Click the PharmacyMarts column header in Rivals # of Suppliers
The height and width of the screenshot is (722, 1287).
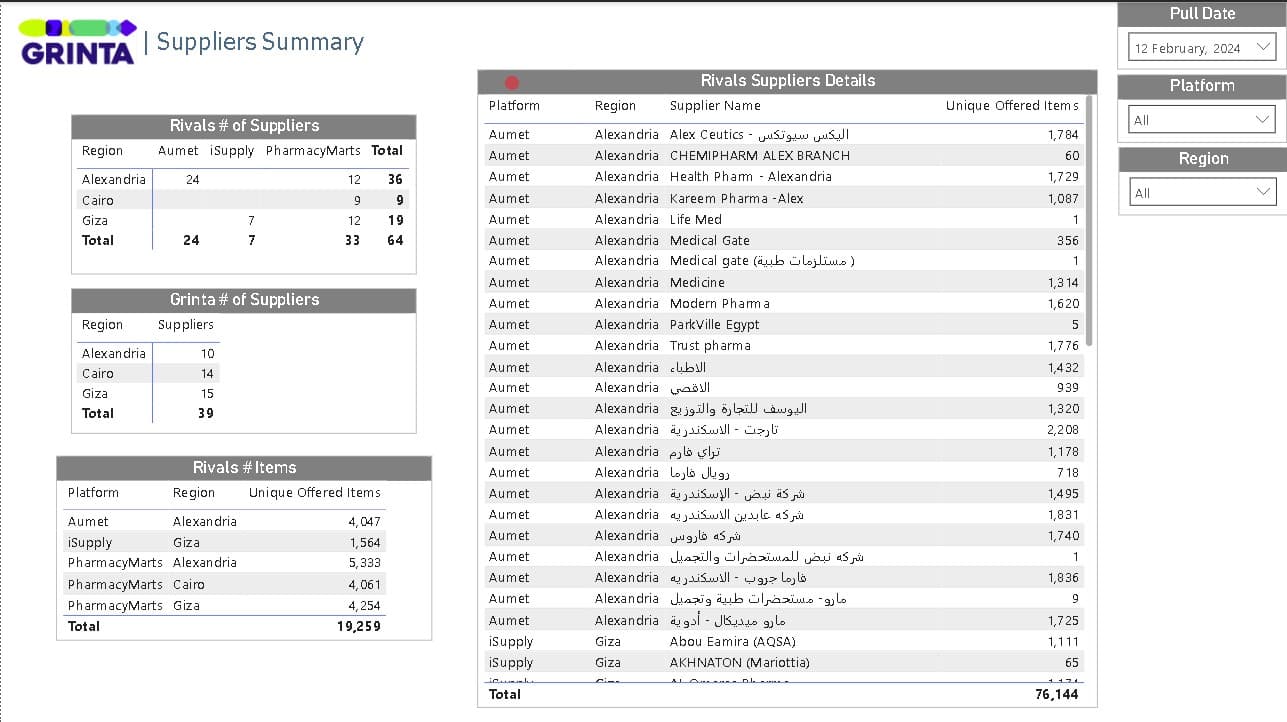click(x=313, y=151)
